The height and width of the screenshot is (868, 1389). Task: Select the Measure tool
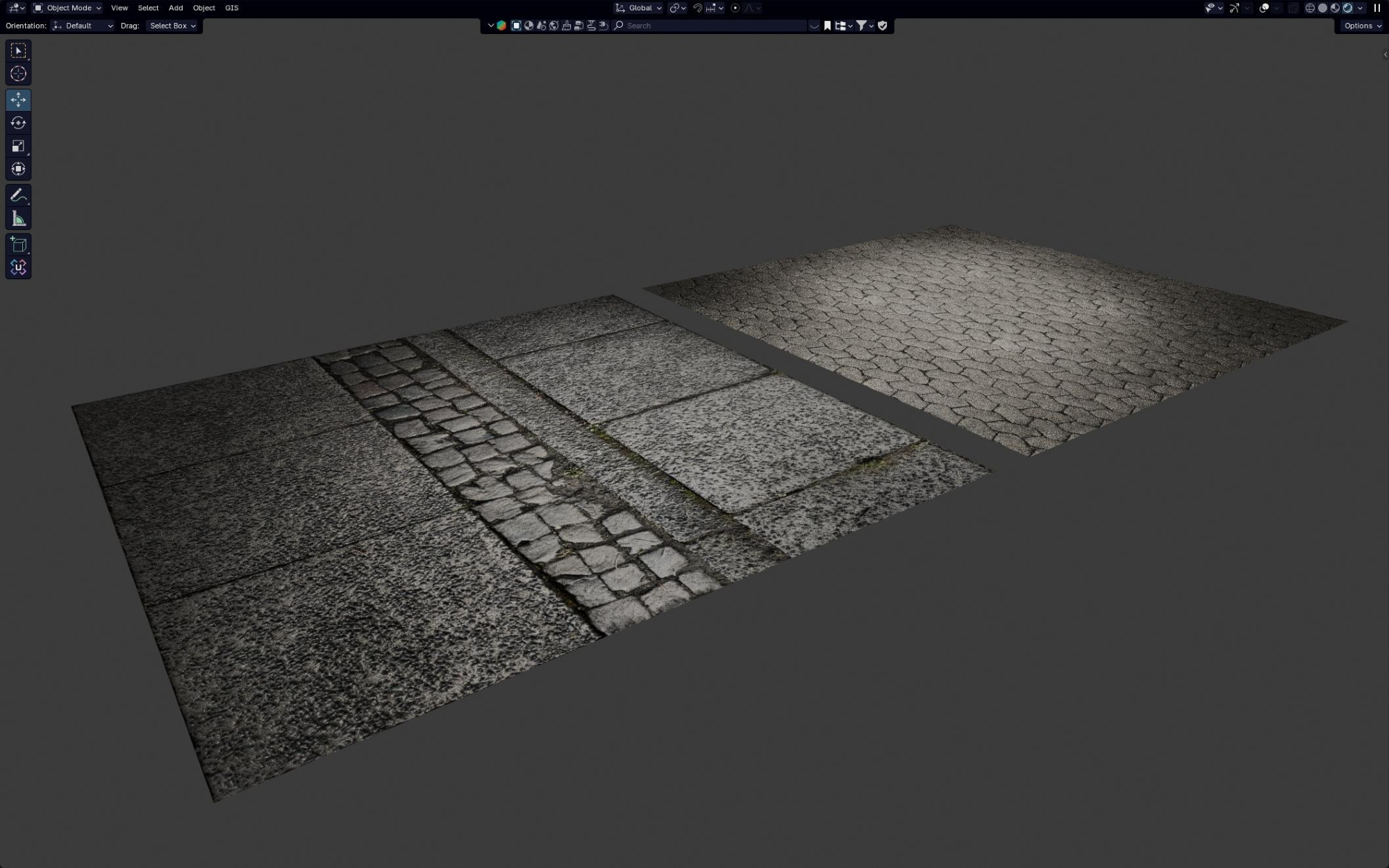pos(18,219)
